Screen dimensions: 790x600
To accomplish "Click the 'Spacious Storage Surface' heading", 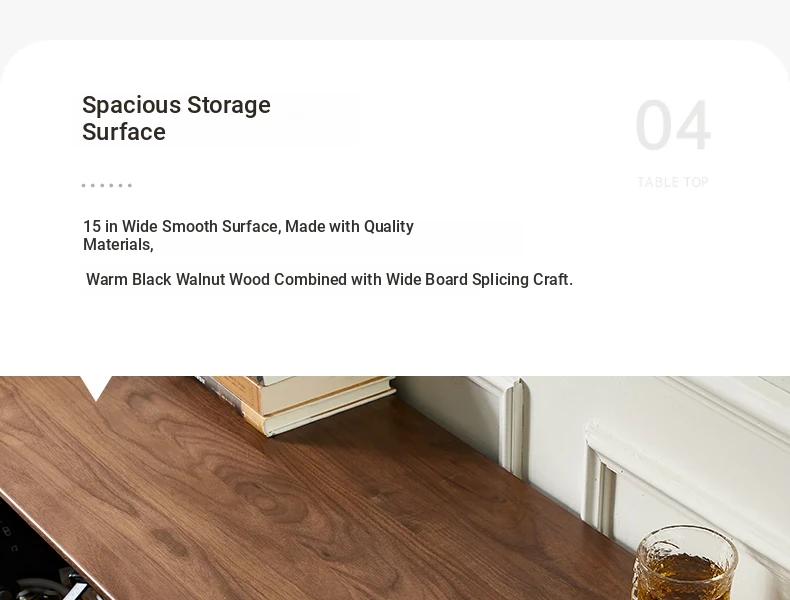I will [176, 118].
